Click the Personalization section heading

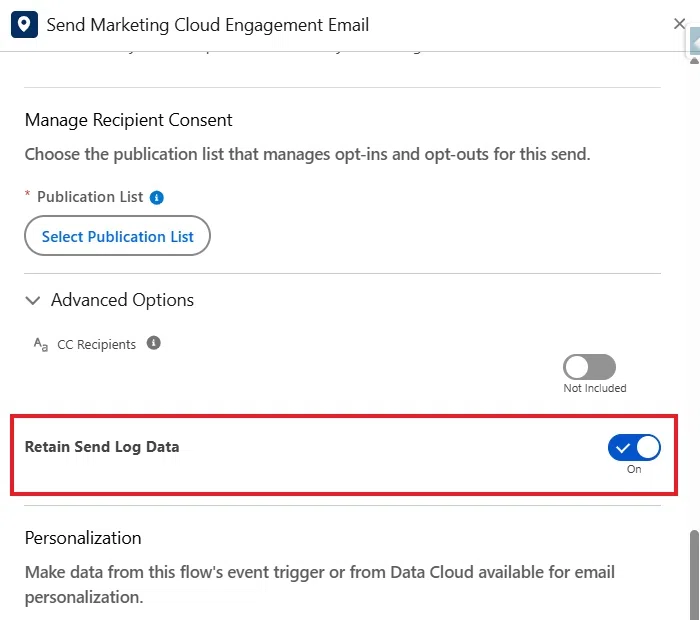pyautogui.click(x=83, y=538)
